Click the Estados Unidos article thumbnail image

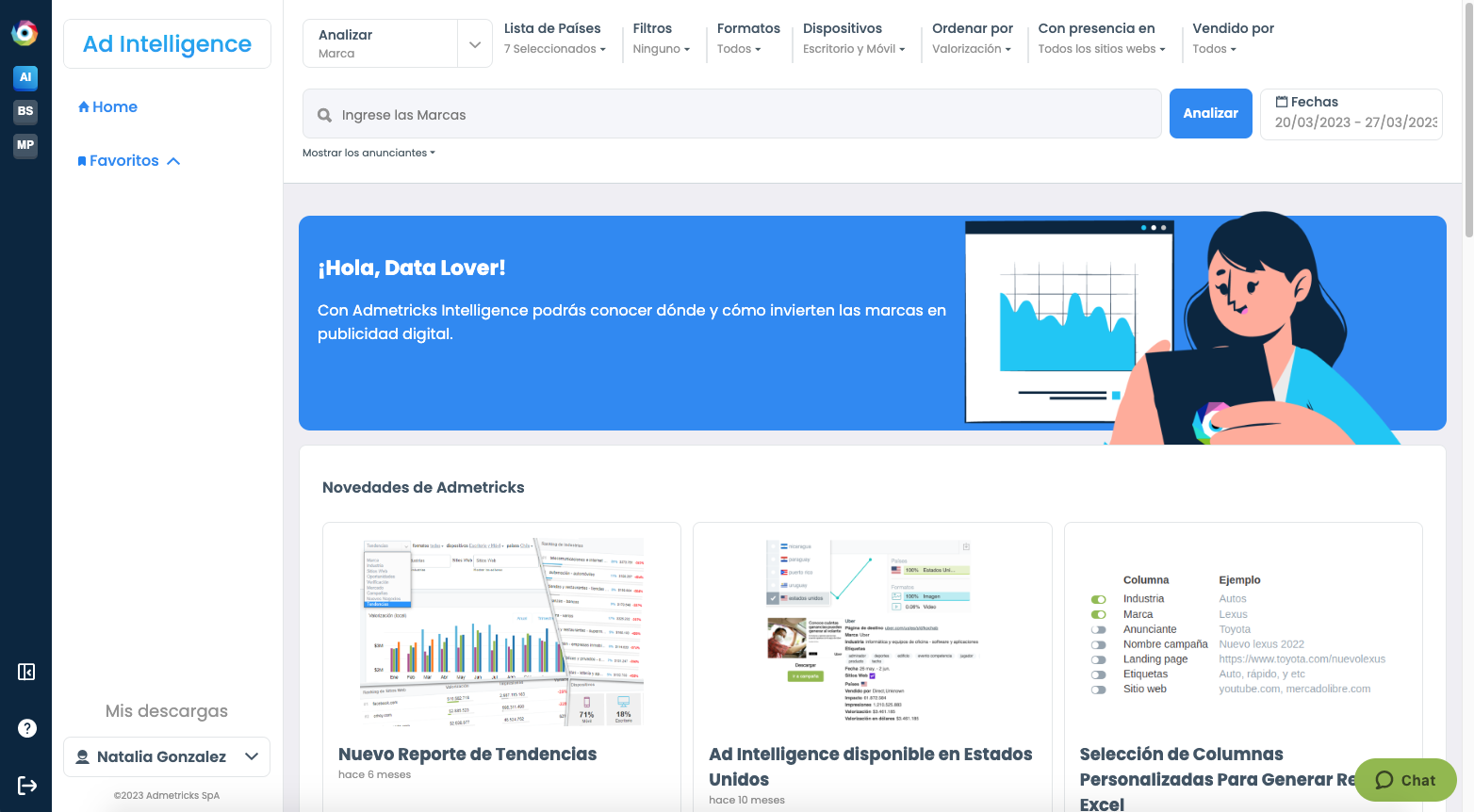coord(873,632)
